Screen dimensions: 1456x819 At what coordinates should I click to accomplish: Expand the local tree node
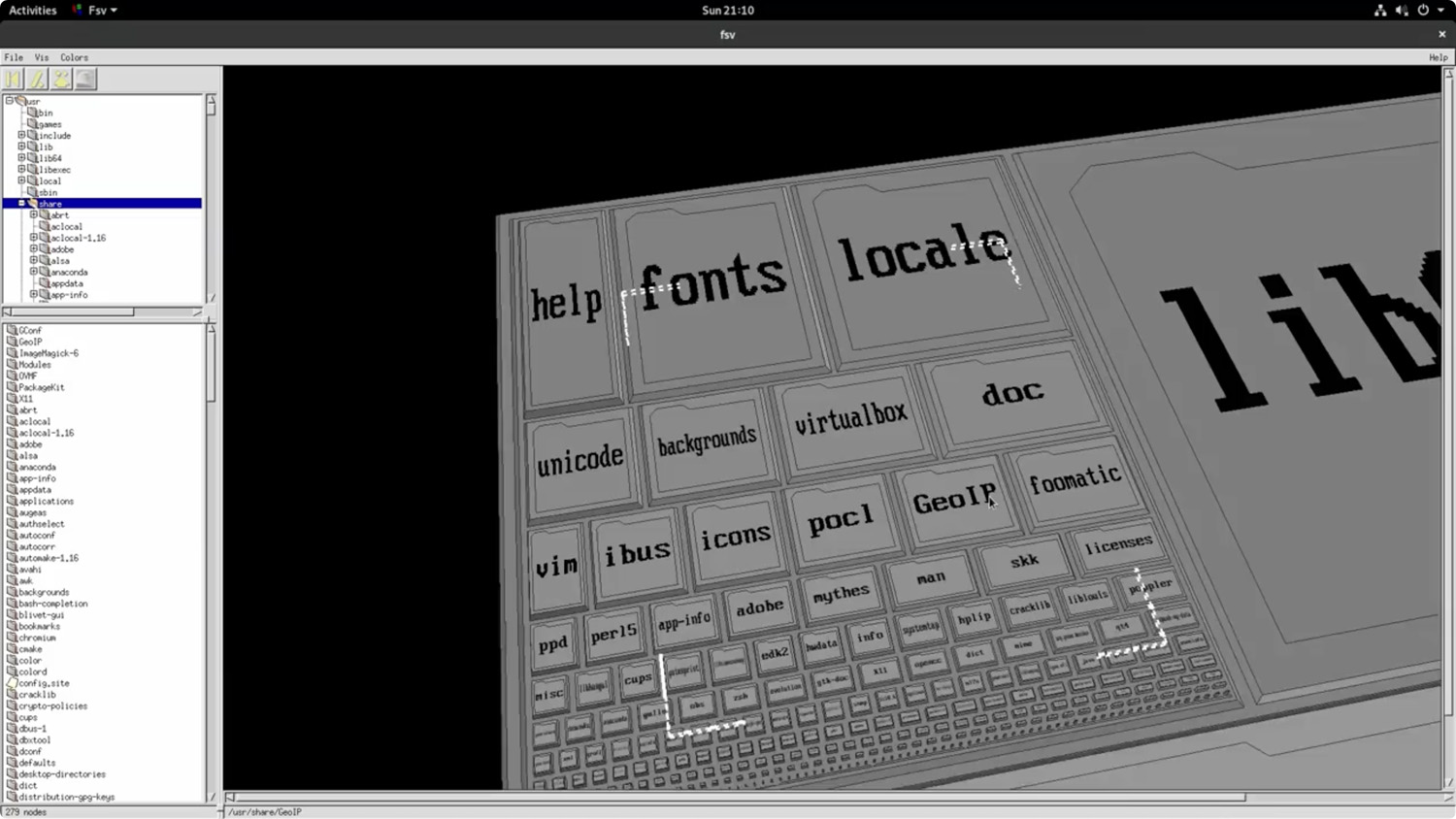[21, 180]
